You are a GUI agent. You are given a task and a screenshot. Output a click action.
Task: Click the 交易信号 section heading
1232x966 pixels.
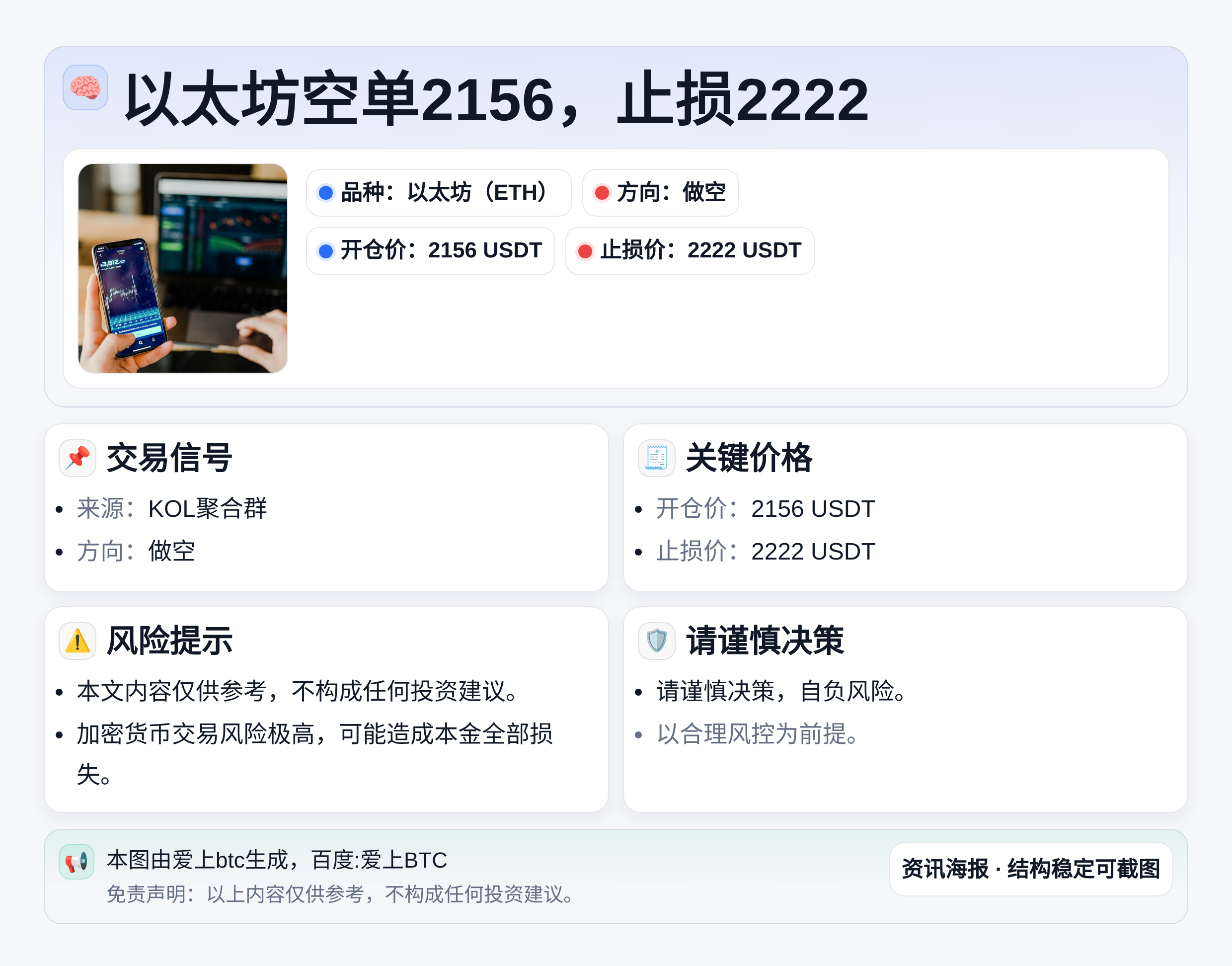click(169, 458)
